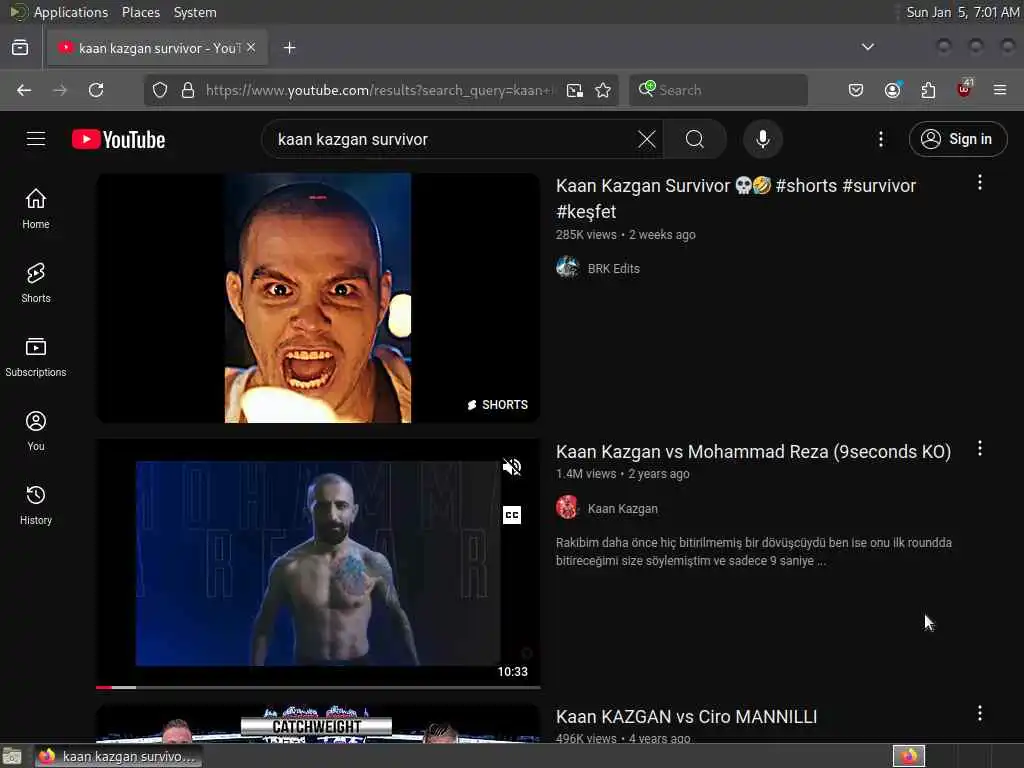1024x768 pixels.
Task: Open the Kaan Kazgan channel avatar
Action: [567, 507]
